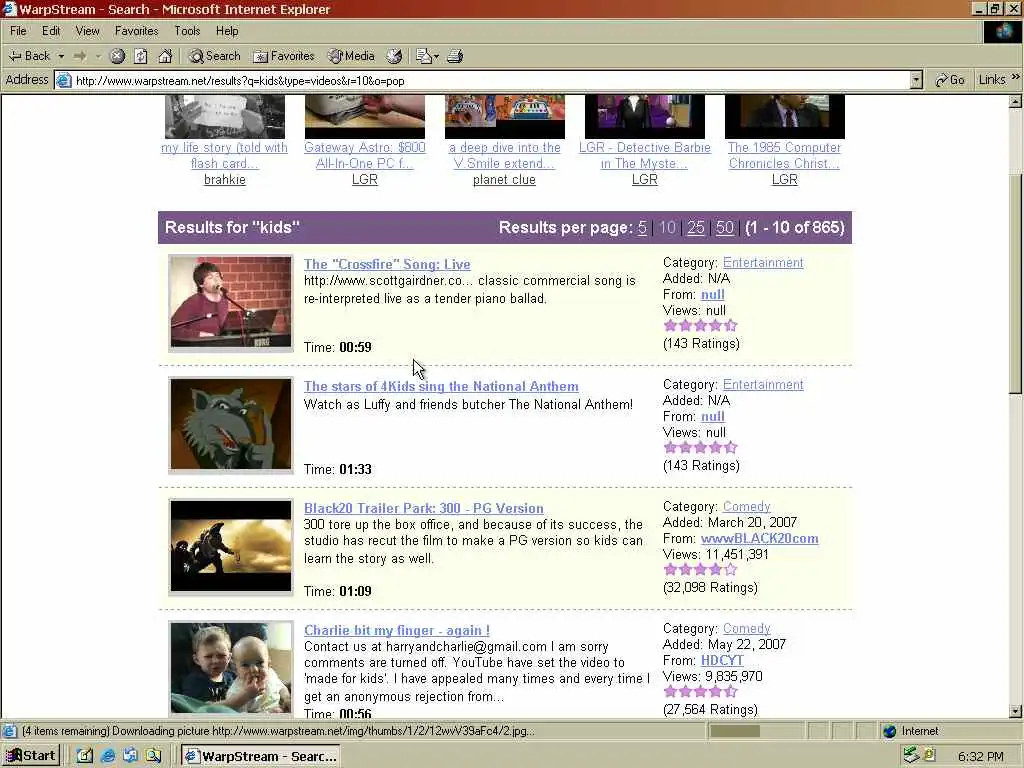Open 'Black20 Trailer Park: 300 - PG Version'
The image size is (1024, 768).
click(423, 508)
